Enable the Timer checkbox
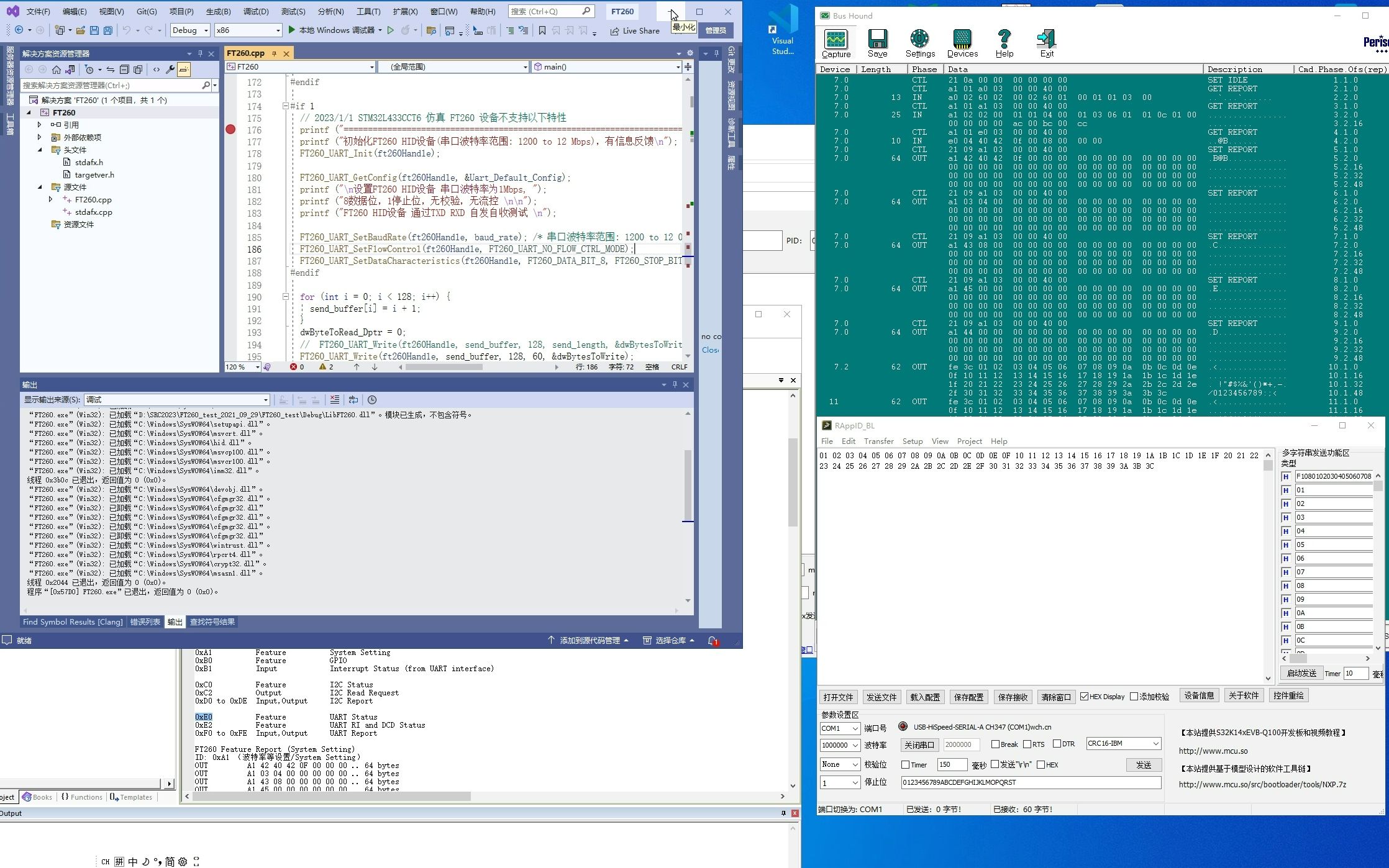Viewport: 1389px width, 868px height. (906, 764)
